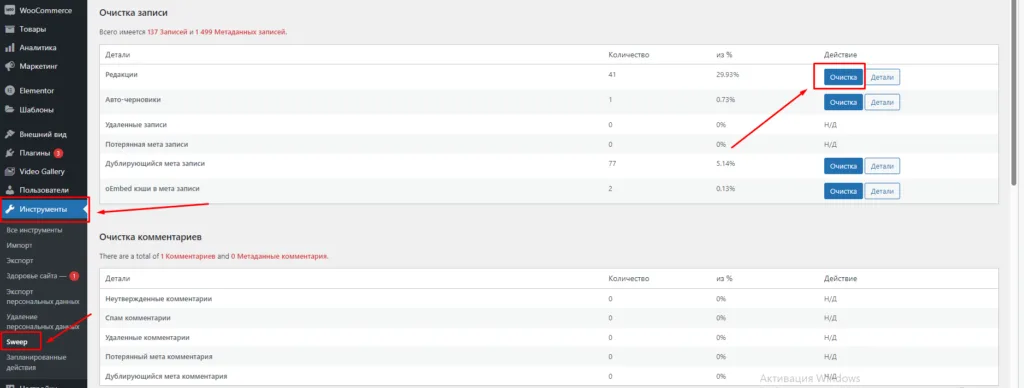Click the Пользователи person icon

pos(10,190)
